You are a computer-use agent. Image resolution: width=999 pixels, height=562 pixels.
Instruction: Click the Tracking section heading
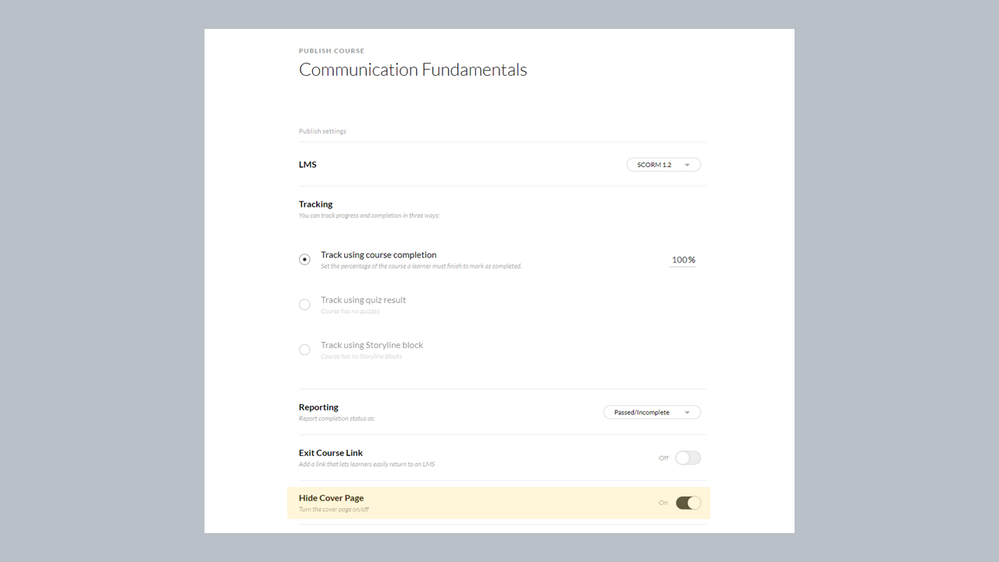coord(316,204)
